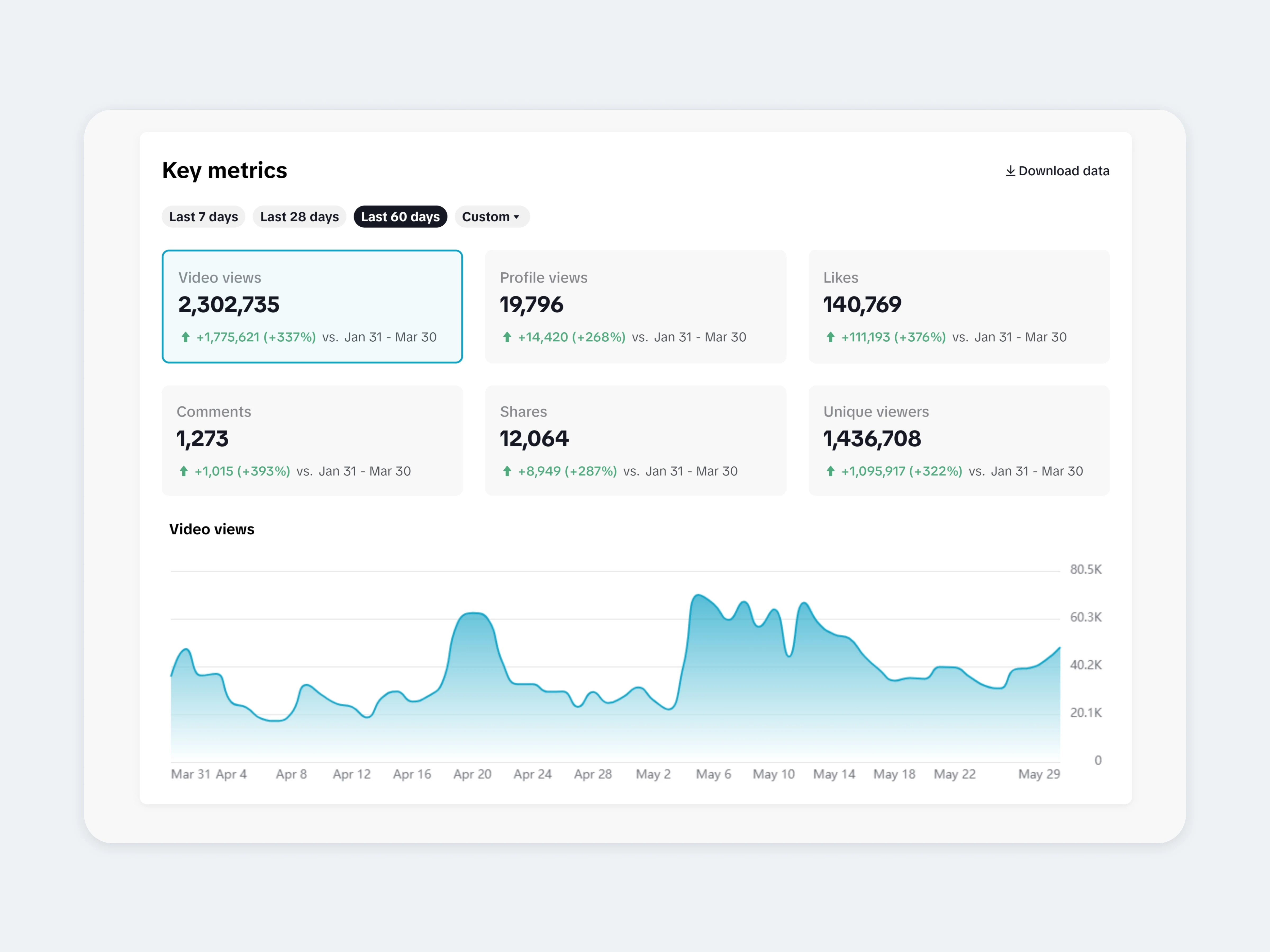Select the Last 28 days filter
1270x952 pixels.
[x=299, y=217]
